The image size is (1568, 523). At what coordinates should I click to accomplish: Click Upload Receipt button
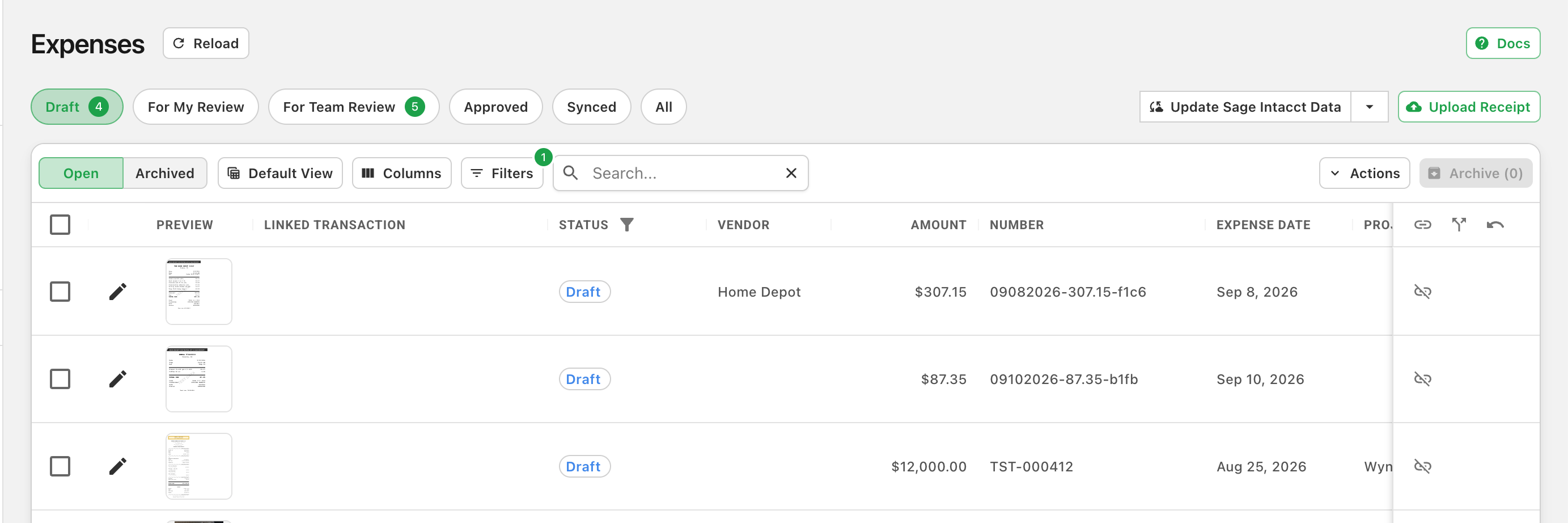point(1469,107)
